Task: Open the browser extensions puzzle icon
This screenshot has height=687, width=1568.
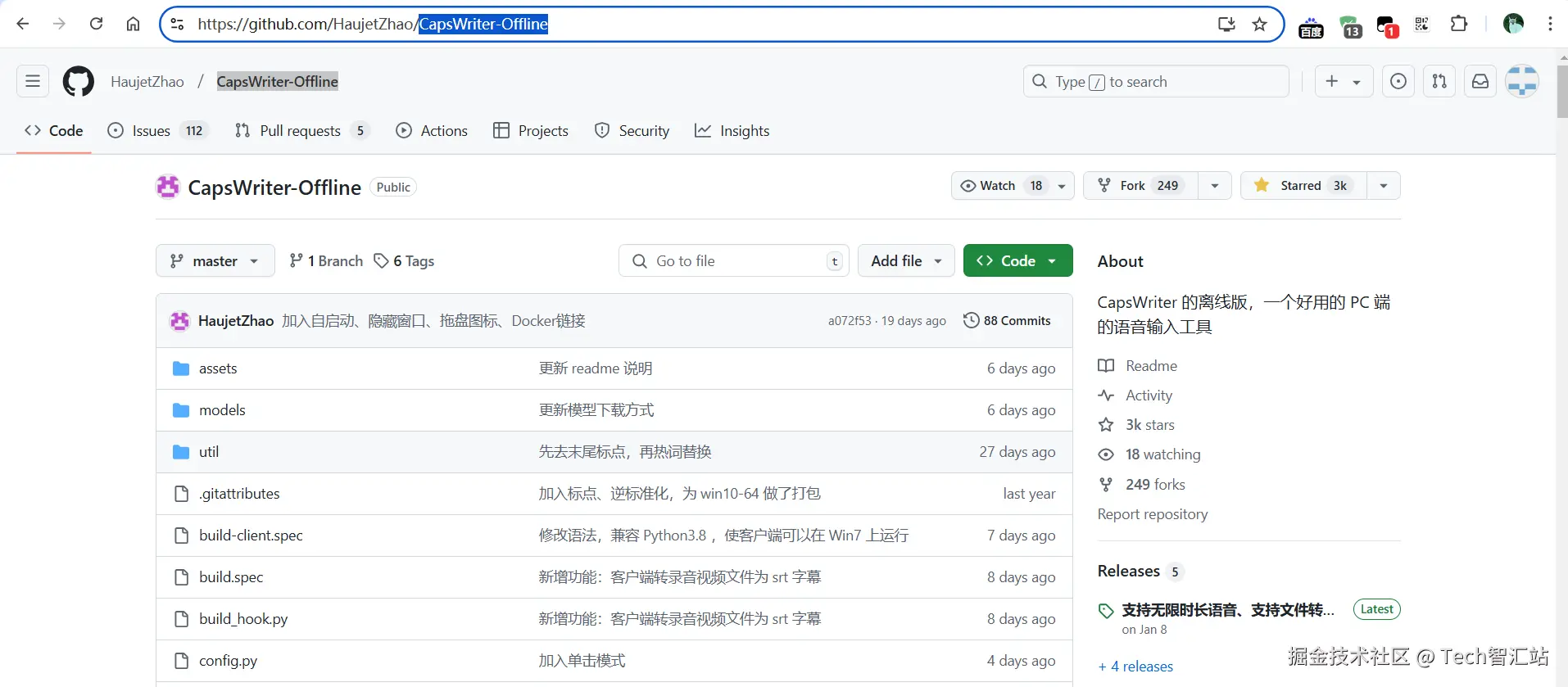Action: (x=1459, y=24)
